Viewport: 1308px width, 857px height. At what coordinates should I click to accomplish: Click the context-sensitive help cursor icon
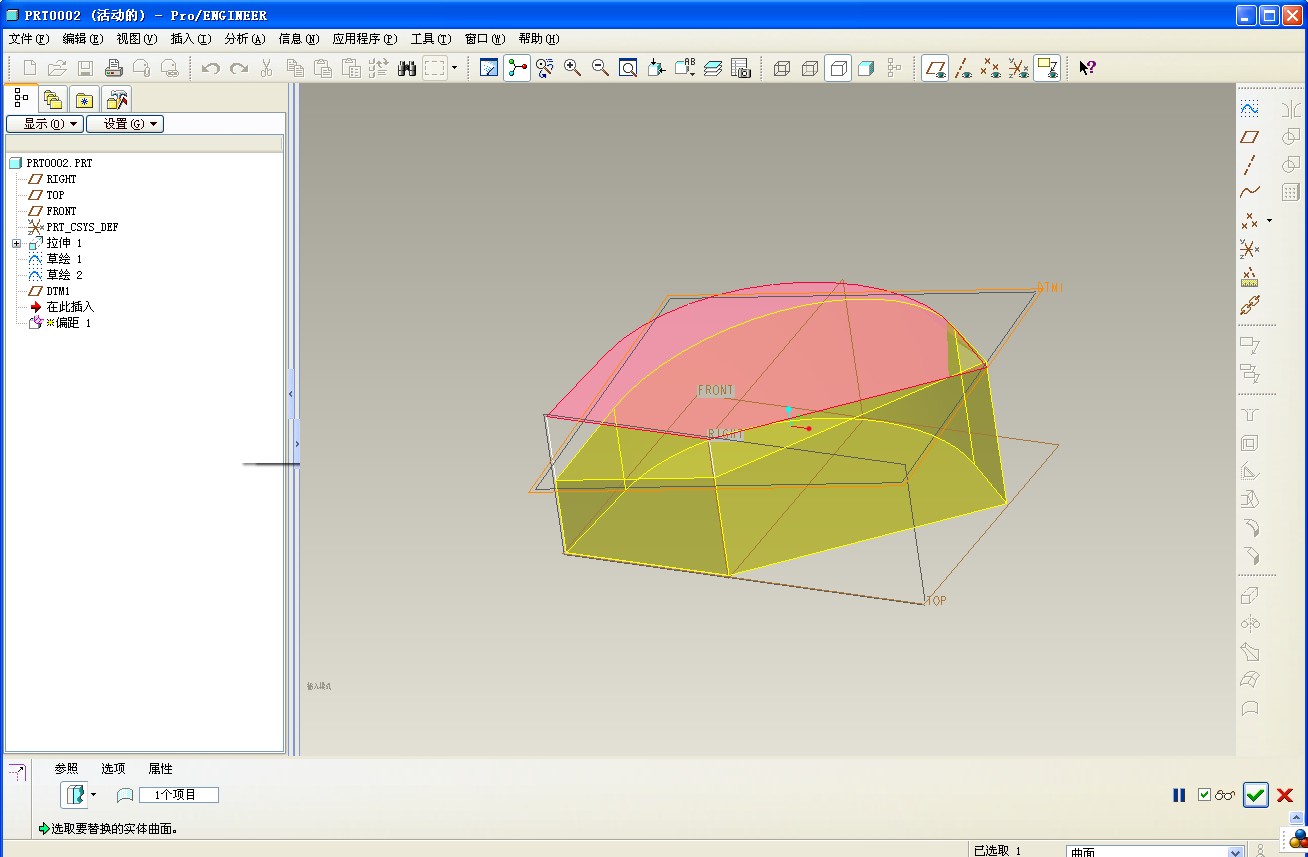pyautogui.click(x=1088, y=68)
